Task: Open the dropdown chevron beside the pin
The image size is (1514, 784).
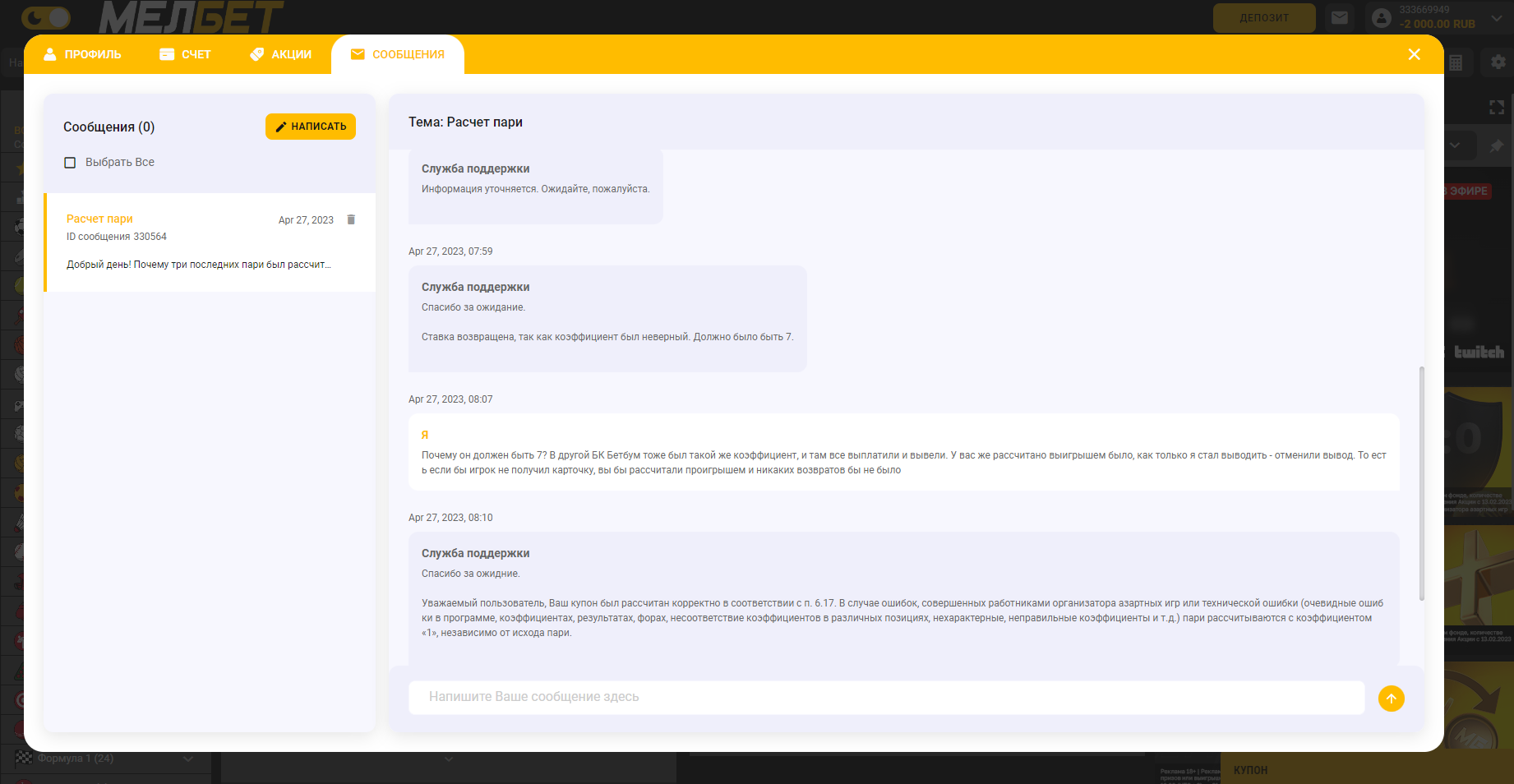Action: point(1455,145)
